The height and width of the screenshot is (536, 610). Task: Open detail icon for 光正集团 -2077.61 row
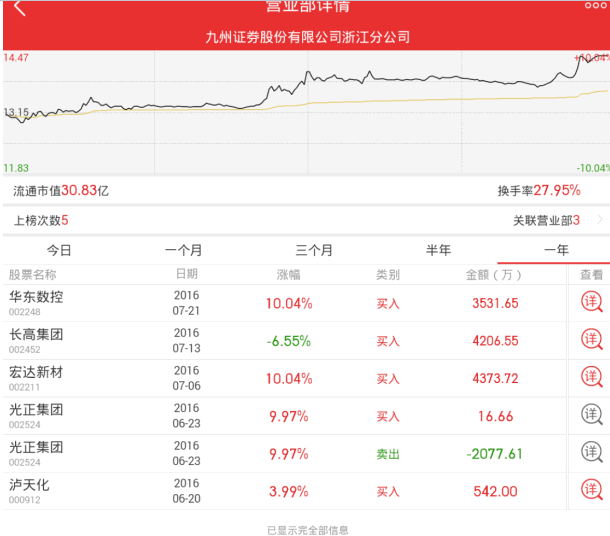pyautogui.click(x=591, y=452)
